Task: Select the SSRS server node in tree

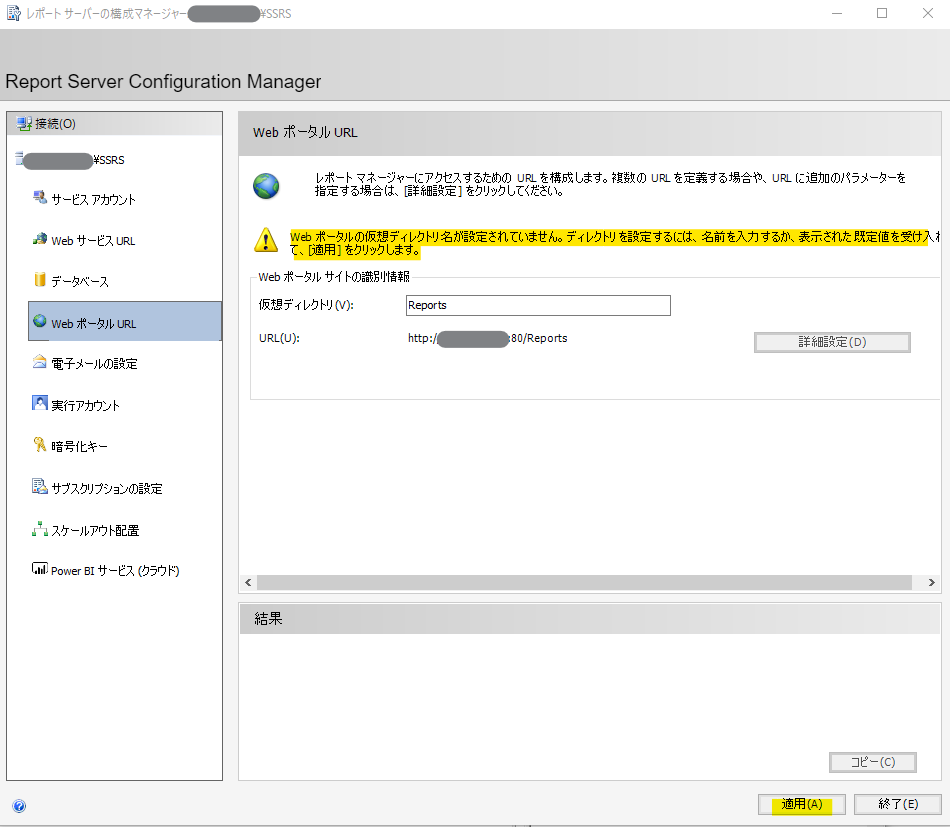Action: point(72,159)
